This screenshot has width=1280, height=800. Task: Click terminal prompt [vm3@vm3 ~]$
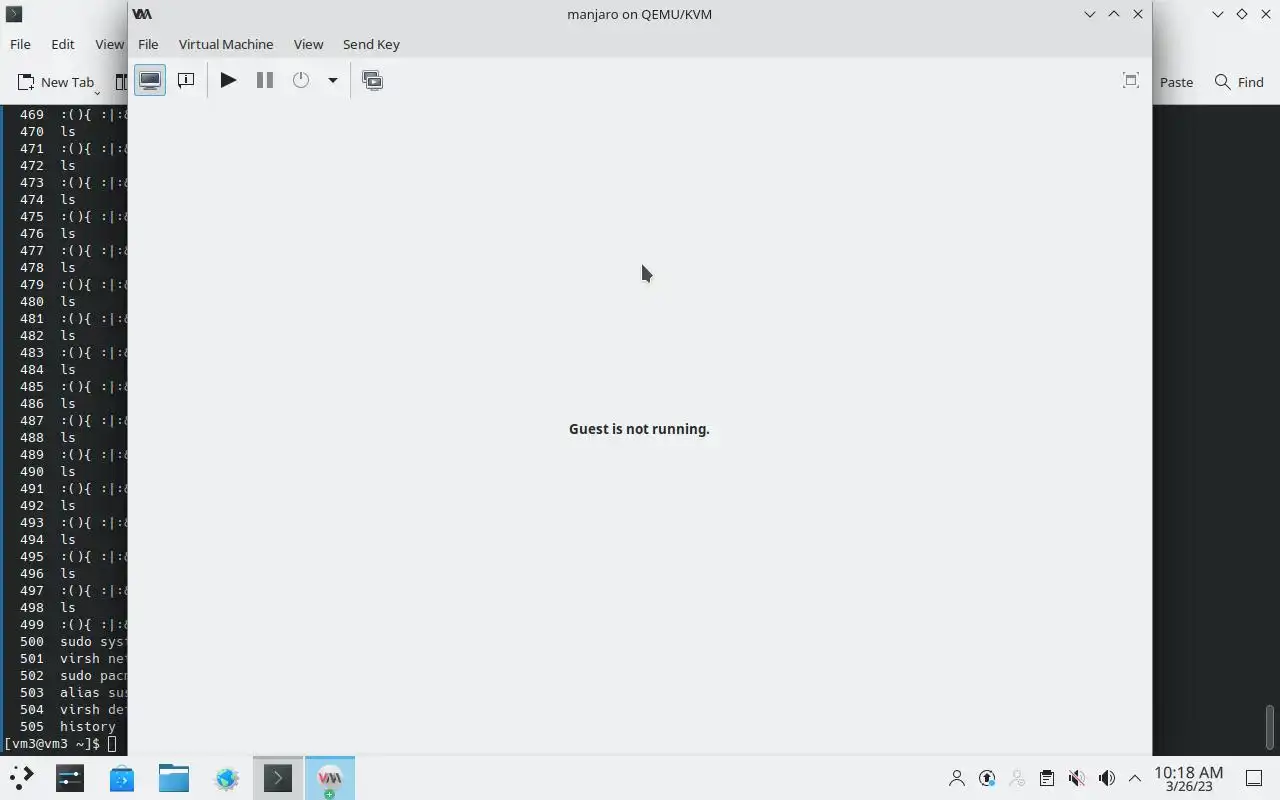pos(52,744)
